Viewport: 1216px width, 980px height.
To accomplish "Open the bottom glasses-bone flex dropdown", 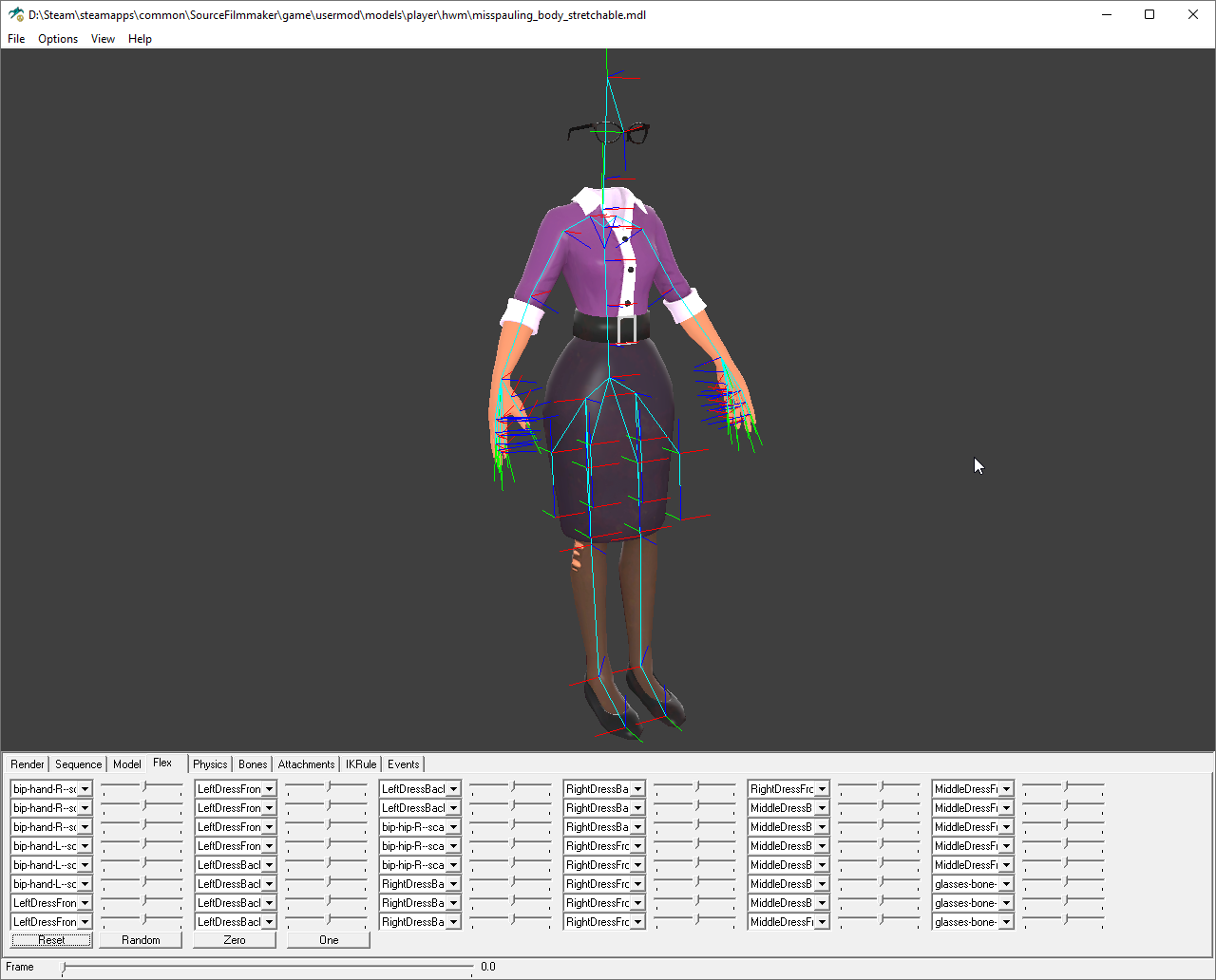I will [x=973, y=922].
